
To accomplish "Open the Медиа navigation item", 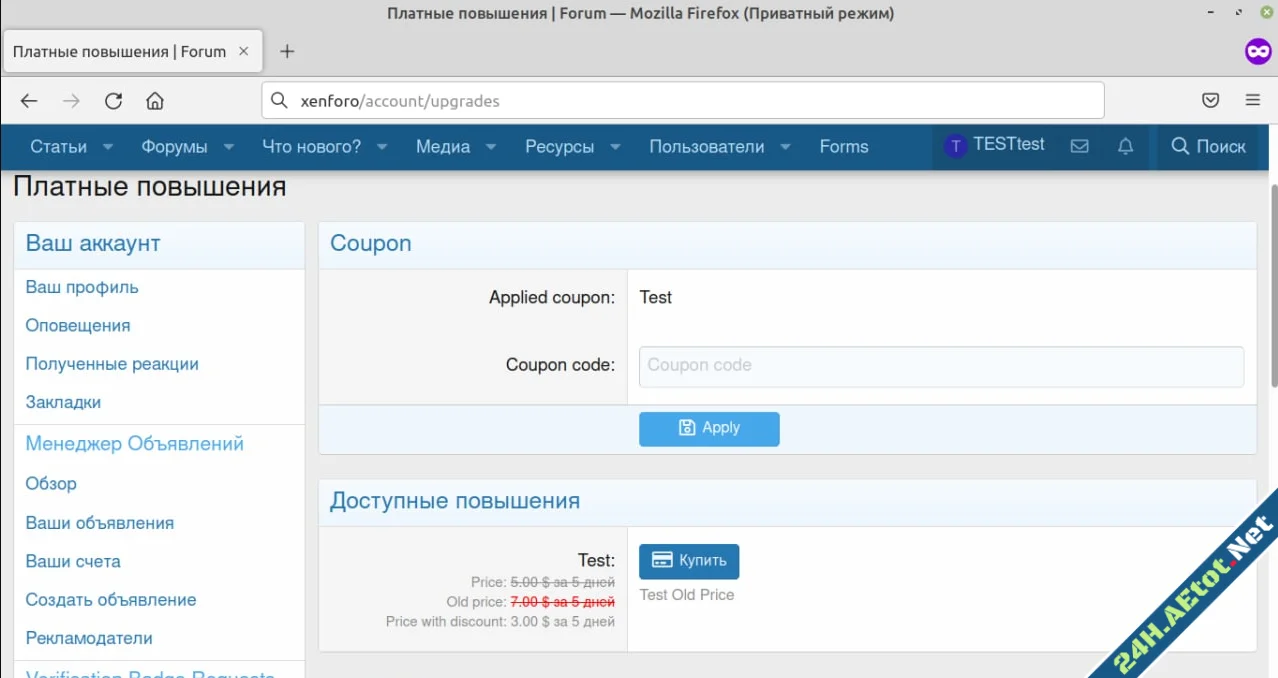I will pyautogui.click(x=442, y=147).
